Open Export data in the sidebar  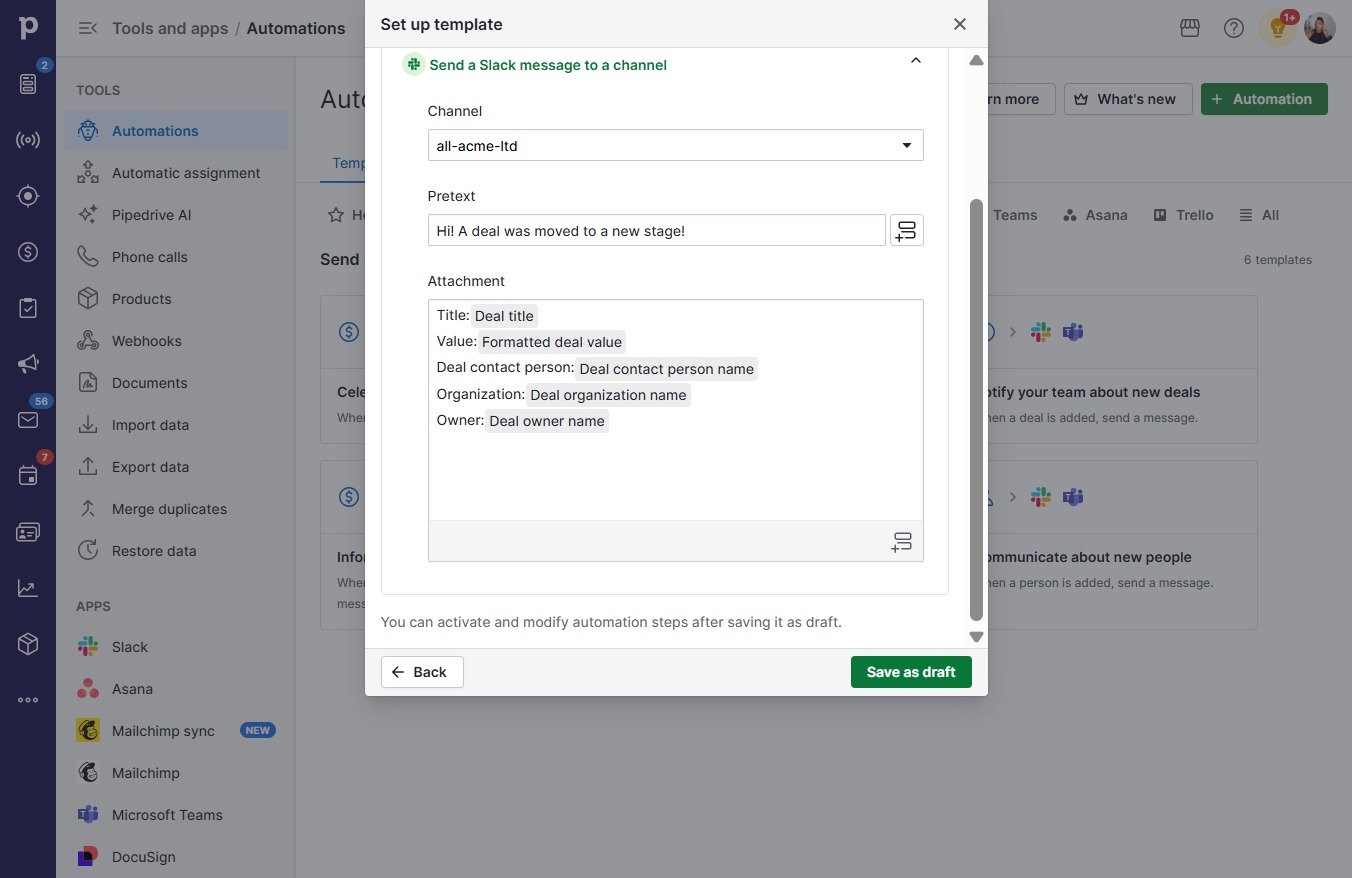(x=176, y=467)
